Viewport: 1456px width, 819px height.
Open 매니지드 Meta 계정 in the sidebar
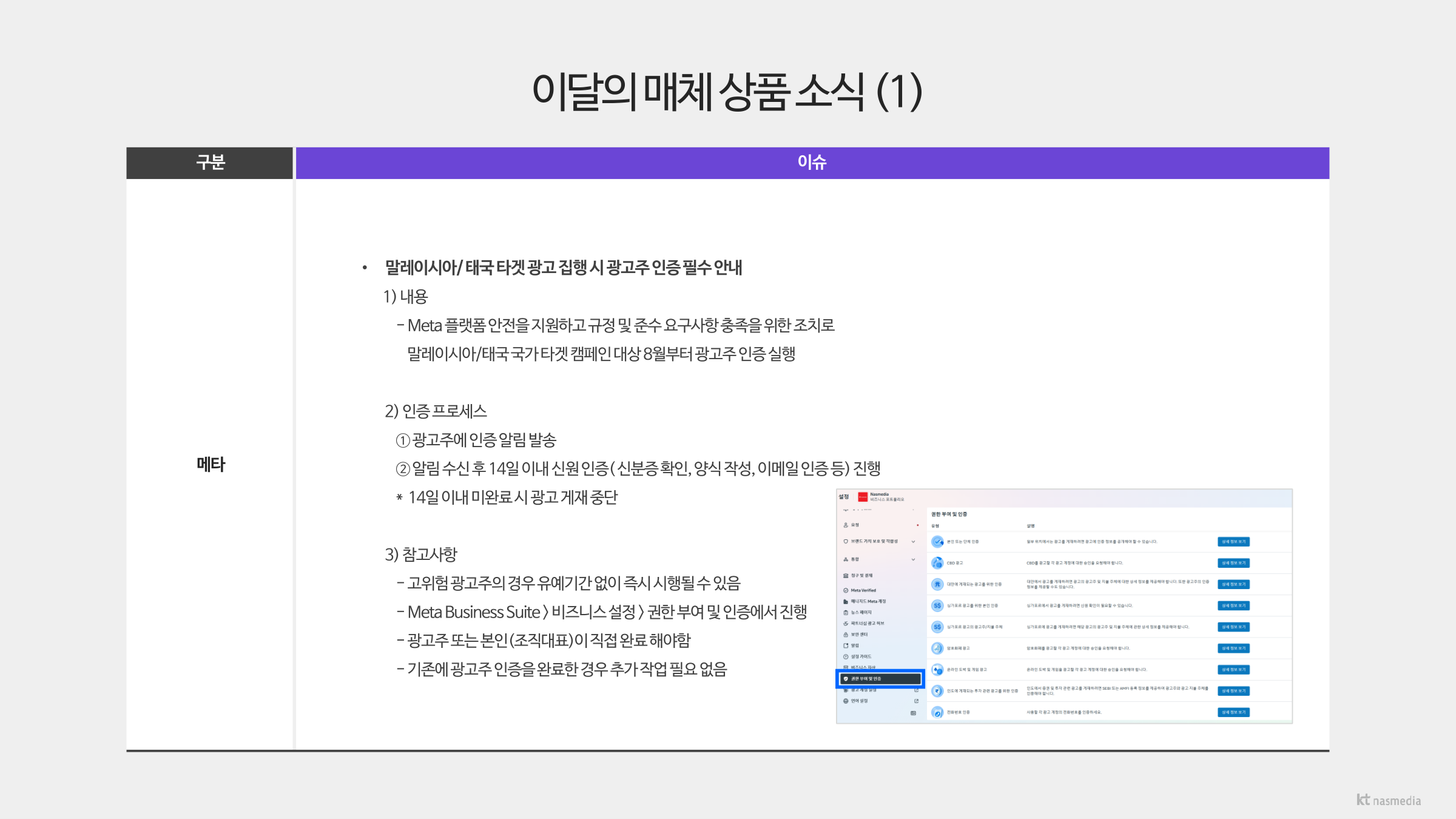tap(868, 601)
